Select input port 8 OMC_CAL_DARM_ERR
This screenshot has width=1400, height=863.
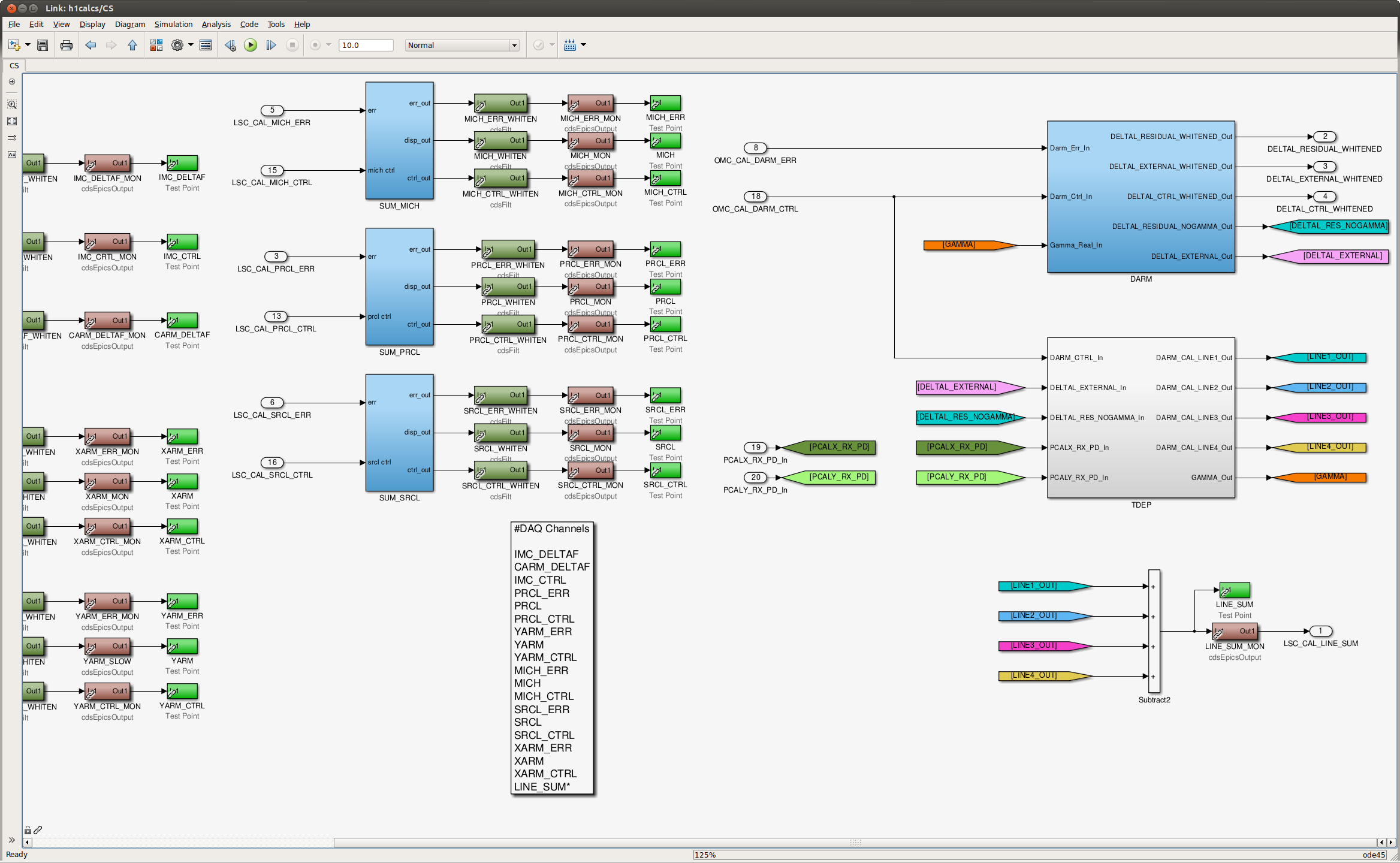755,148
